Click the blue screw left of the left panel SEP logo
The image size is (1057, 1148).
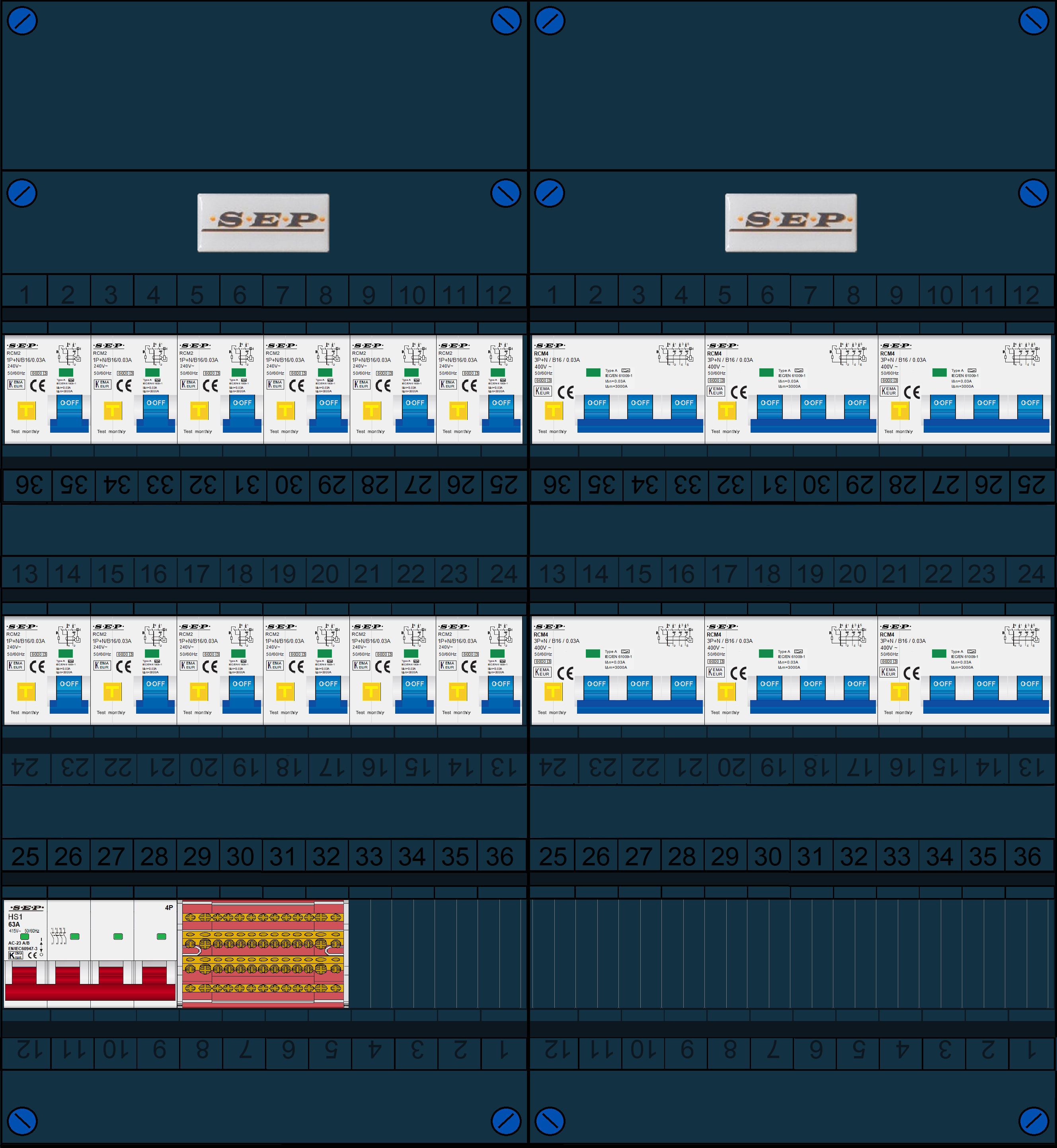pos(22,193)
